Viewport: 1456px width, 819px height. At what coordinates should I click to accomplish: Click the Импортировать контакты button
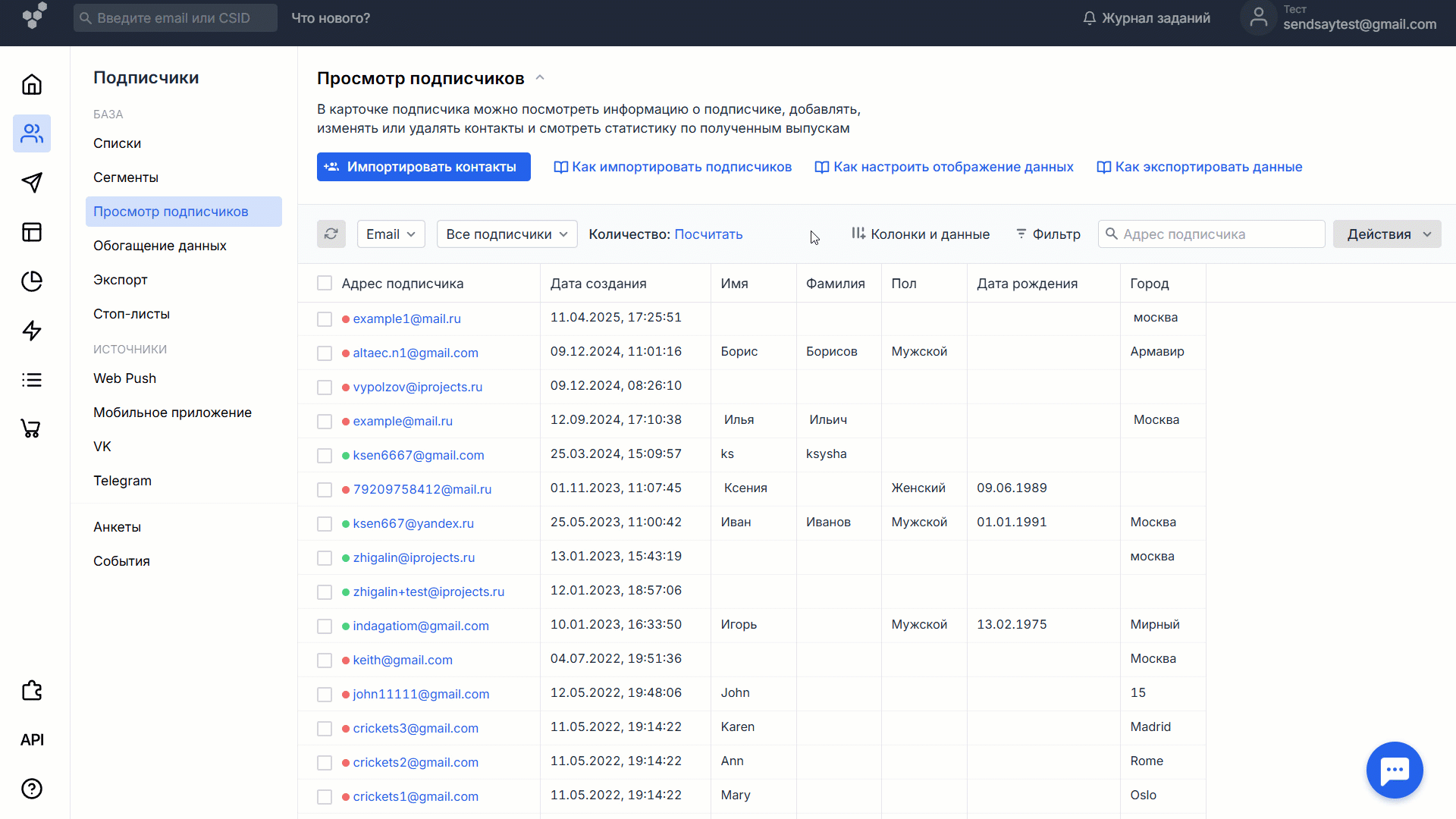click(x=423, y=167)
